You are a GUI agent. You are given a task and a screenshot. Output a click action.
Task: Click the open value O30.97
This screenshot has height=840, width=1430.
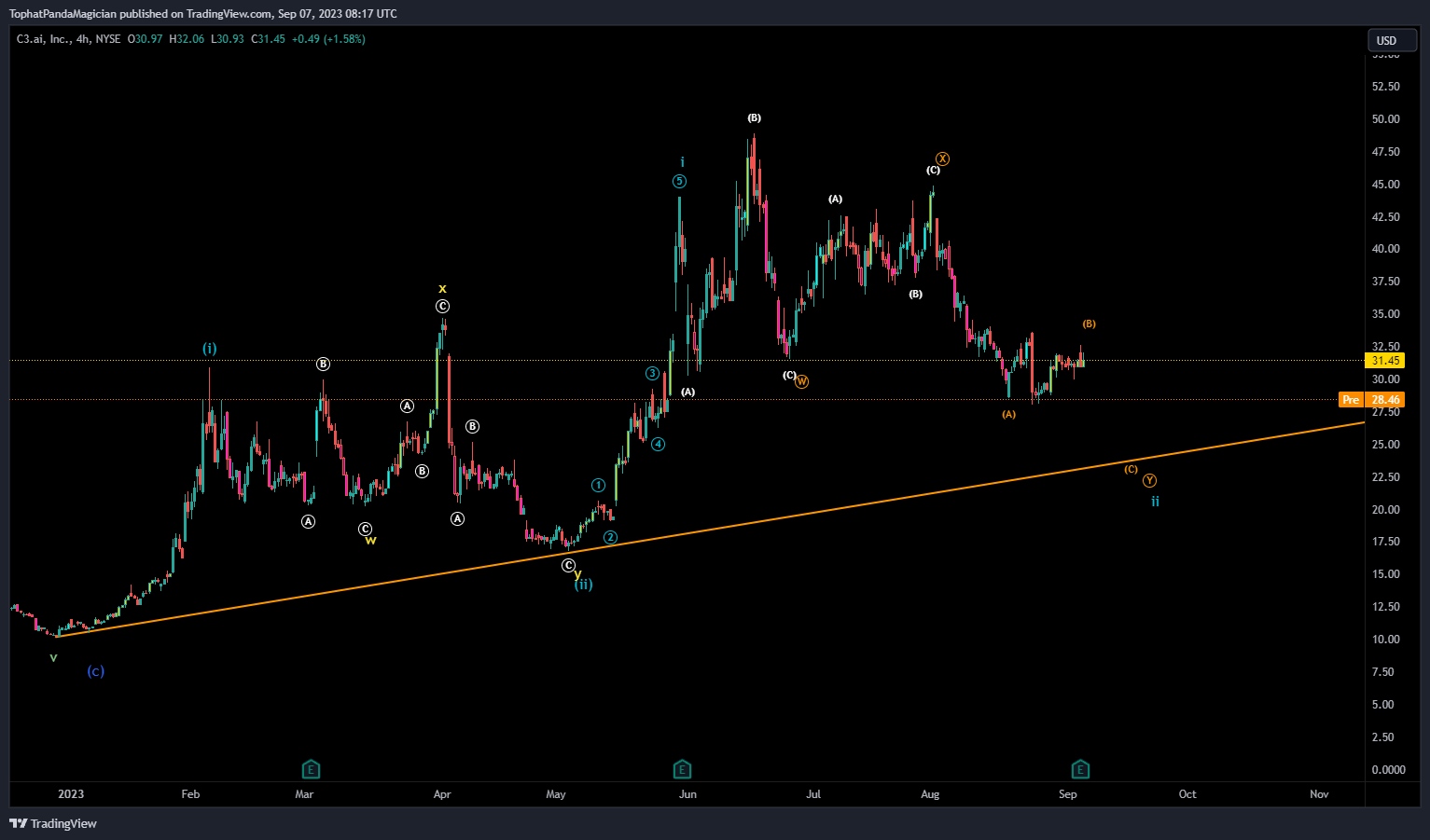(145, 39)
